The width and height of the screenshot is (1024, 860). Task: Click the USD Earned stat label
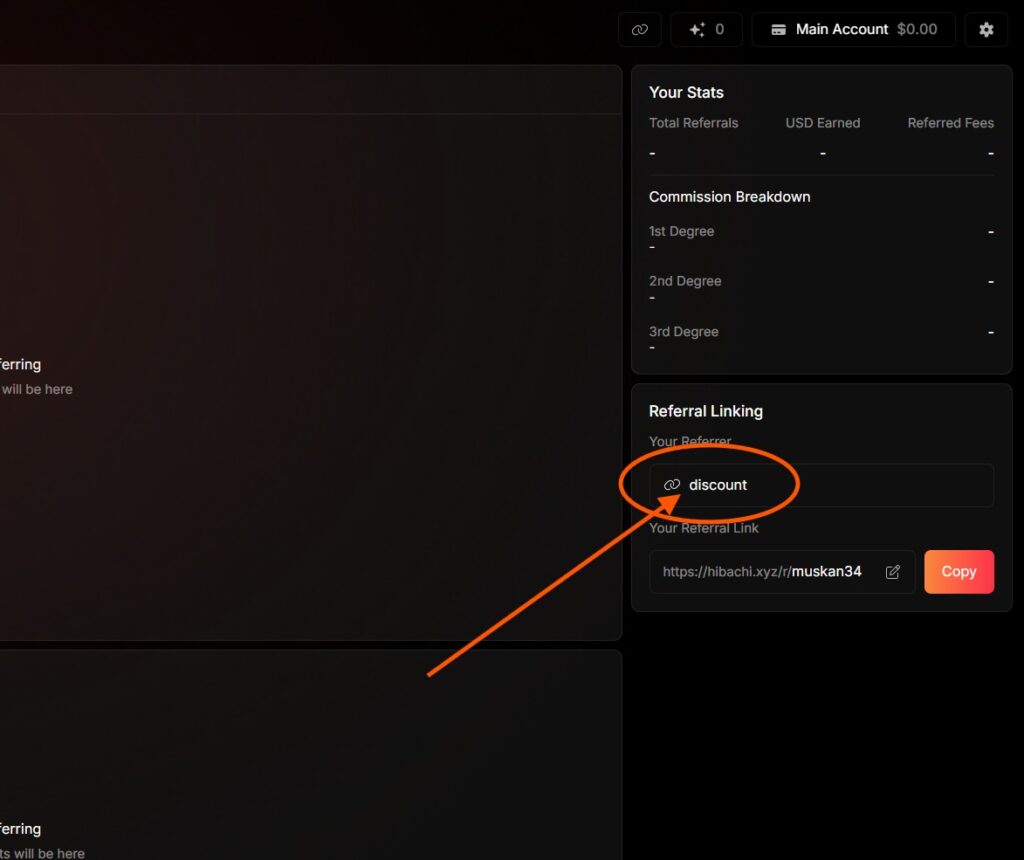point(822,123)
